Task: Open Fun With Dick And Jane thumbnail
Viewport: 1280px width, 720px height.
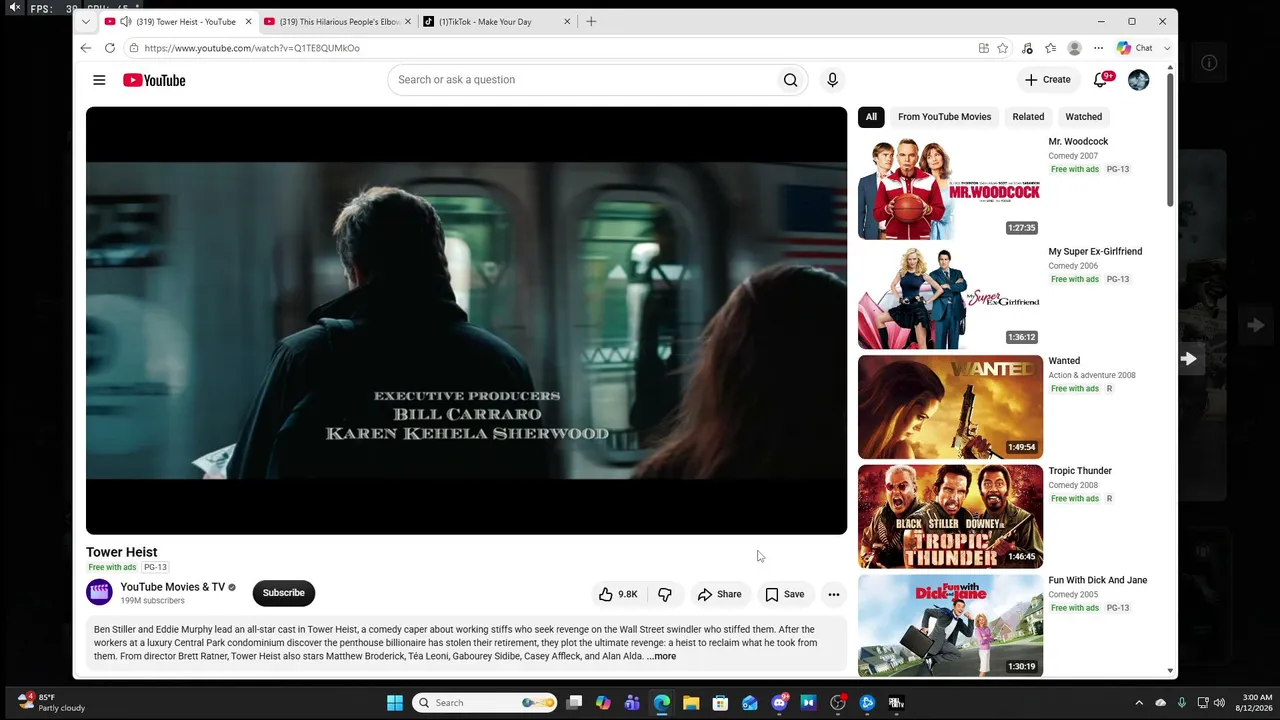Action: (x=950, y=626)
